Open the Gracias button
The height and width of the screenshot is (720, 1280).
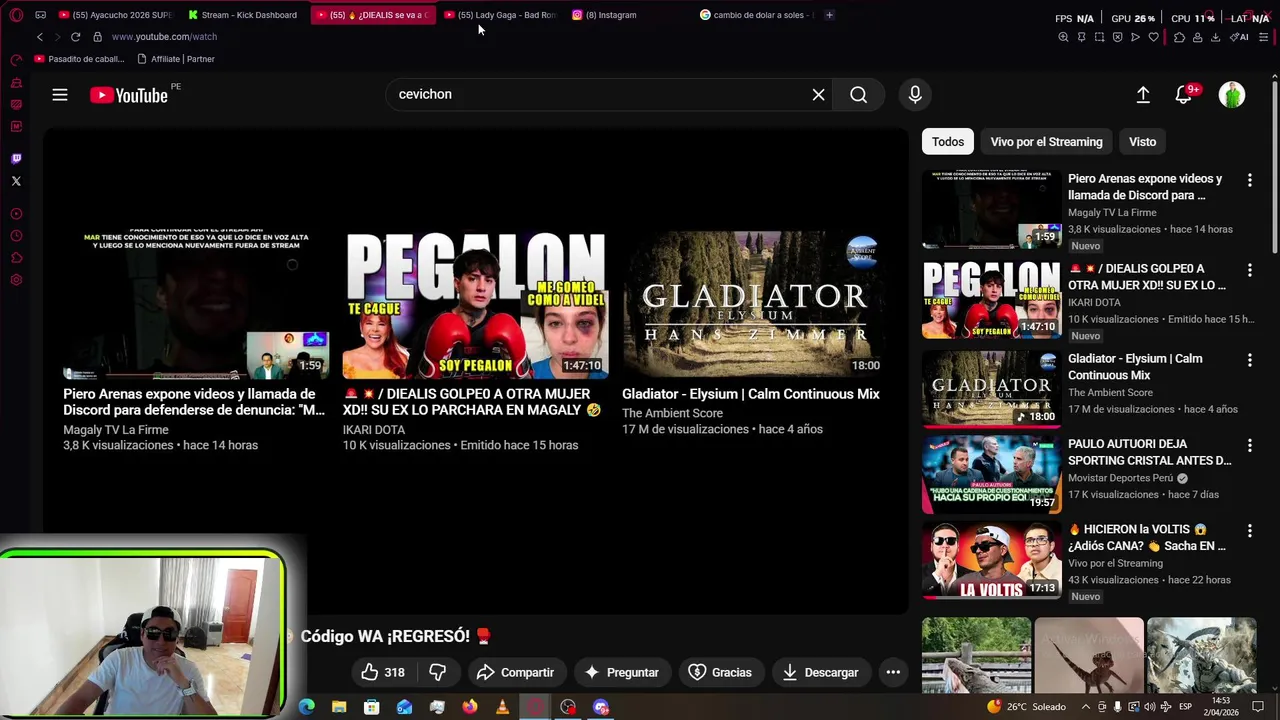[x=720, y=672]
